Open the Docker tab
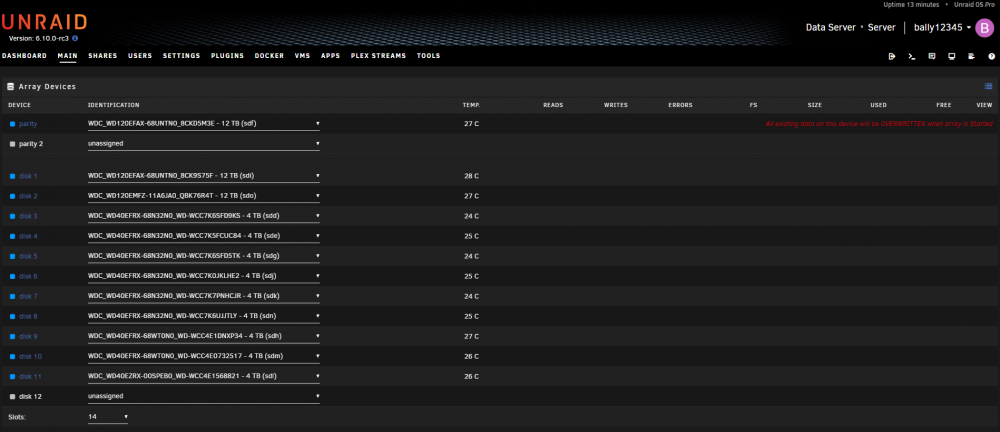 (x=269, y=56)
